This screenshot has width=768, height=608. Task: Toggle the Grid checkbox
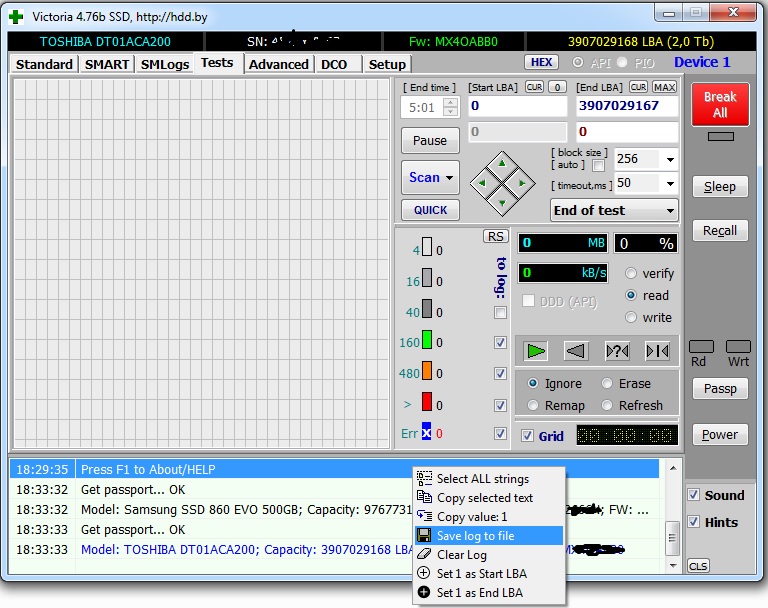pos(527,436)
